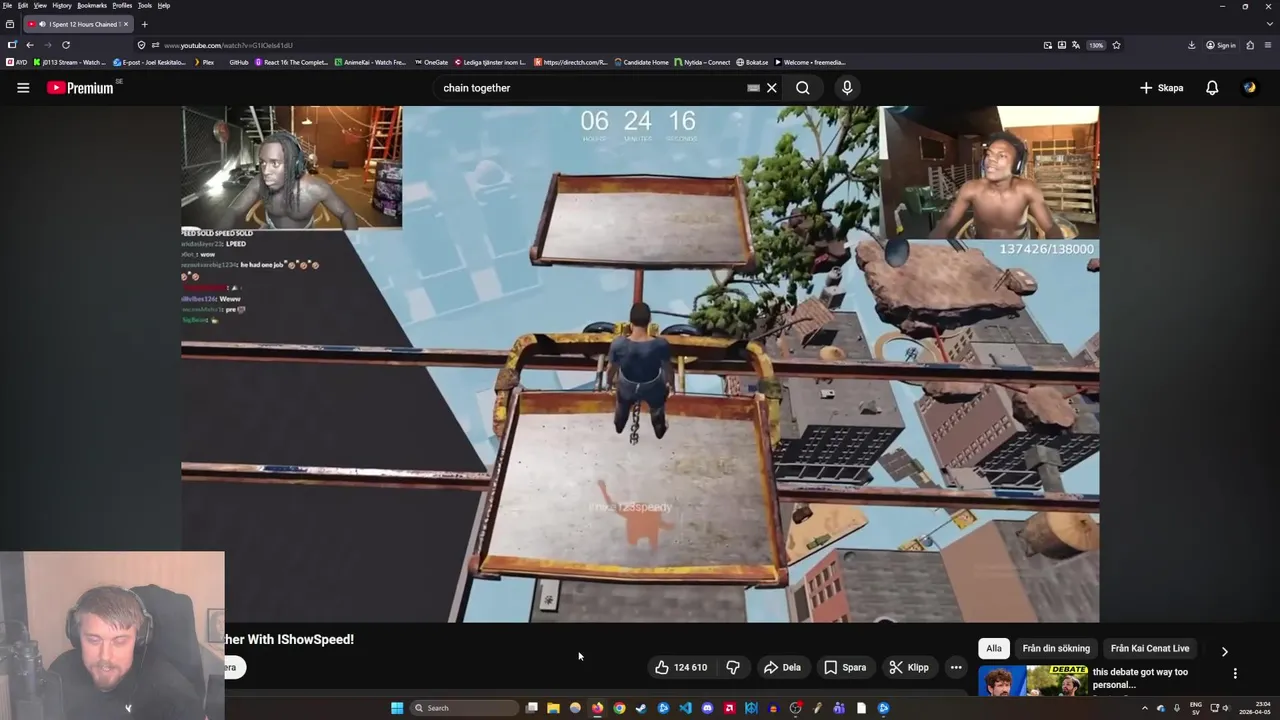
Task: Select the 'Från Kai Cenat Live' chip
Action: pos(1150,648)
